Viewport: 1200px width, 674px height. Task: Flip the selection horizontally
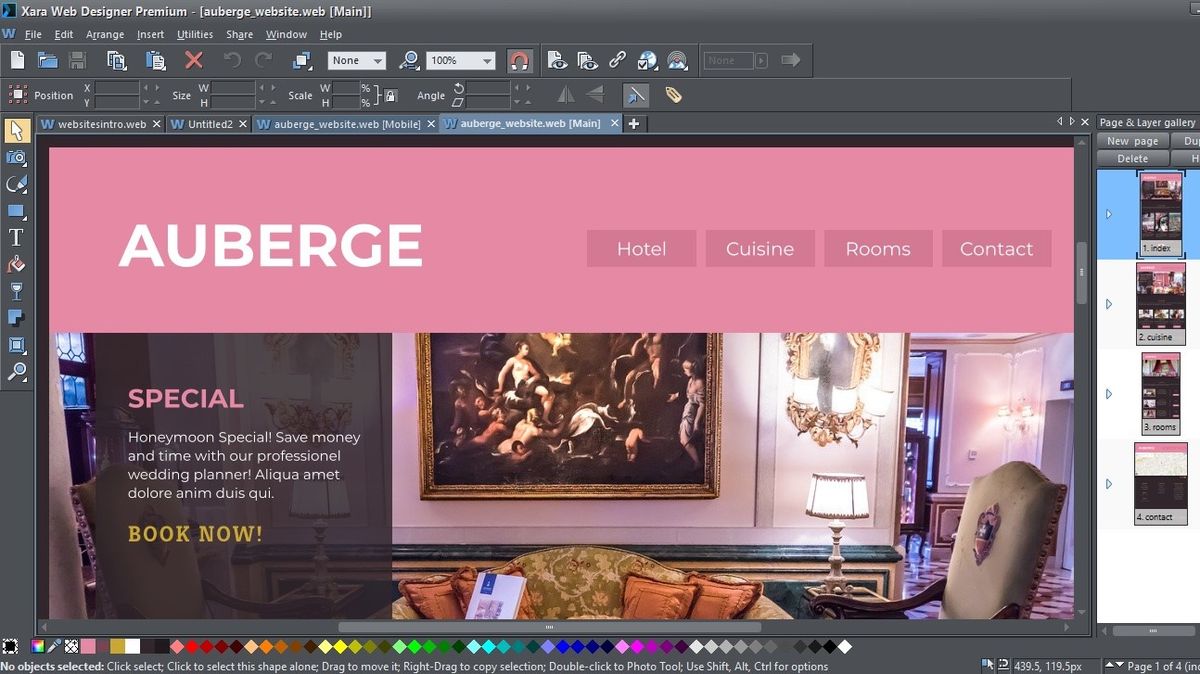565,95
